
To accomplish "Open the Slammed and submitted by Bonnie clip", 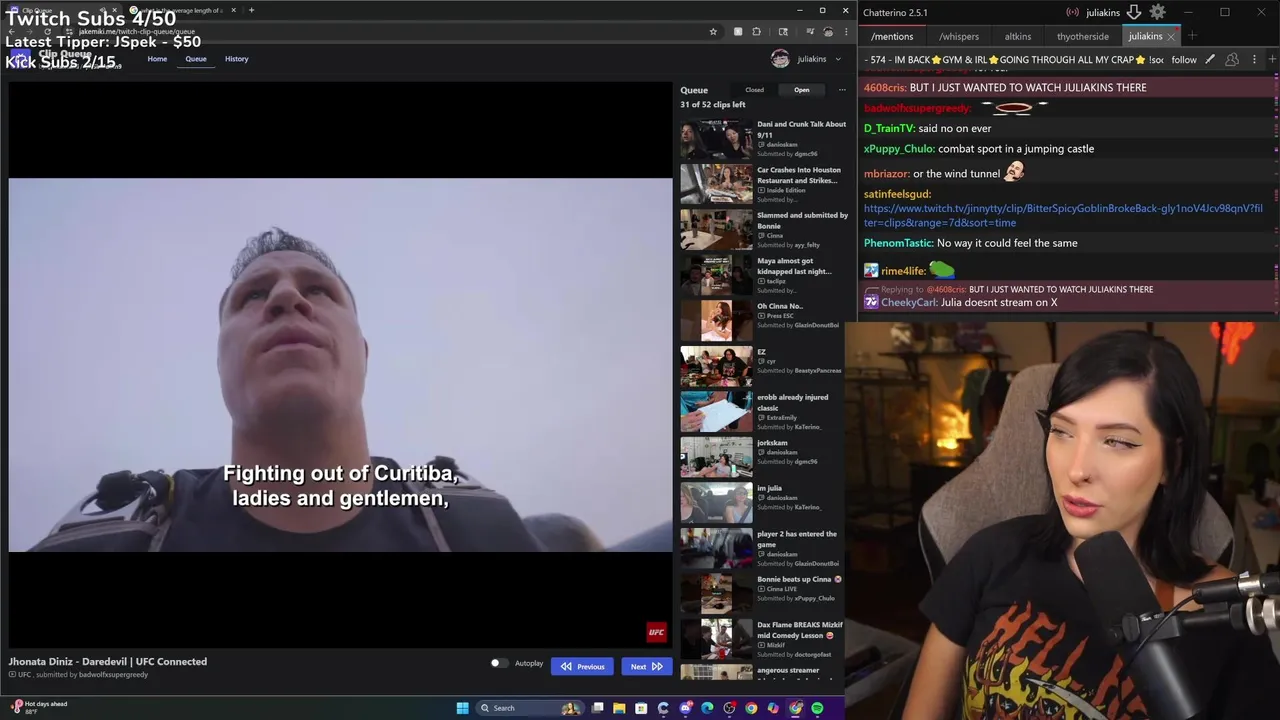I will pyautogui.click(x=764, y=230).
